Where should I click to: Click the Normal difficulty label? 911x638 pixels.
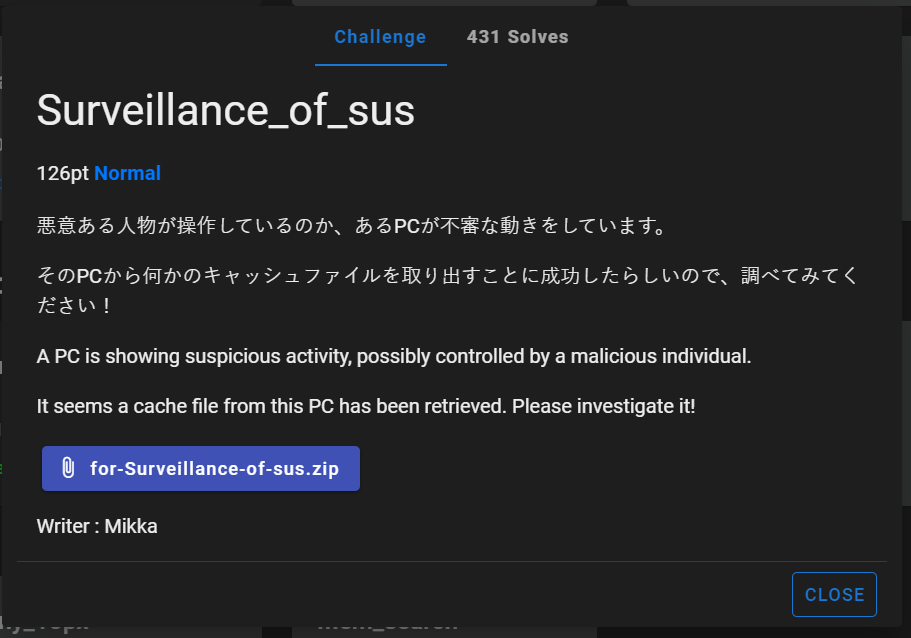click(x=127, y=173)
